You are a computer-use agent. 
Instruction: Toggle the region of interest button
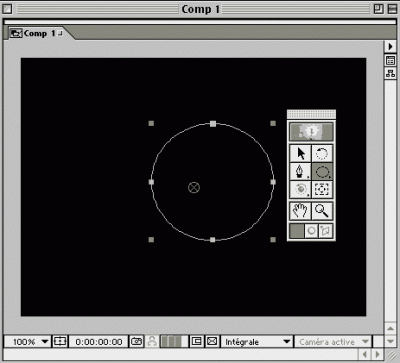196,341
